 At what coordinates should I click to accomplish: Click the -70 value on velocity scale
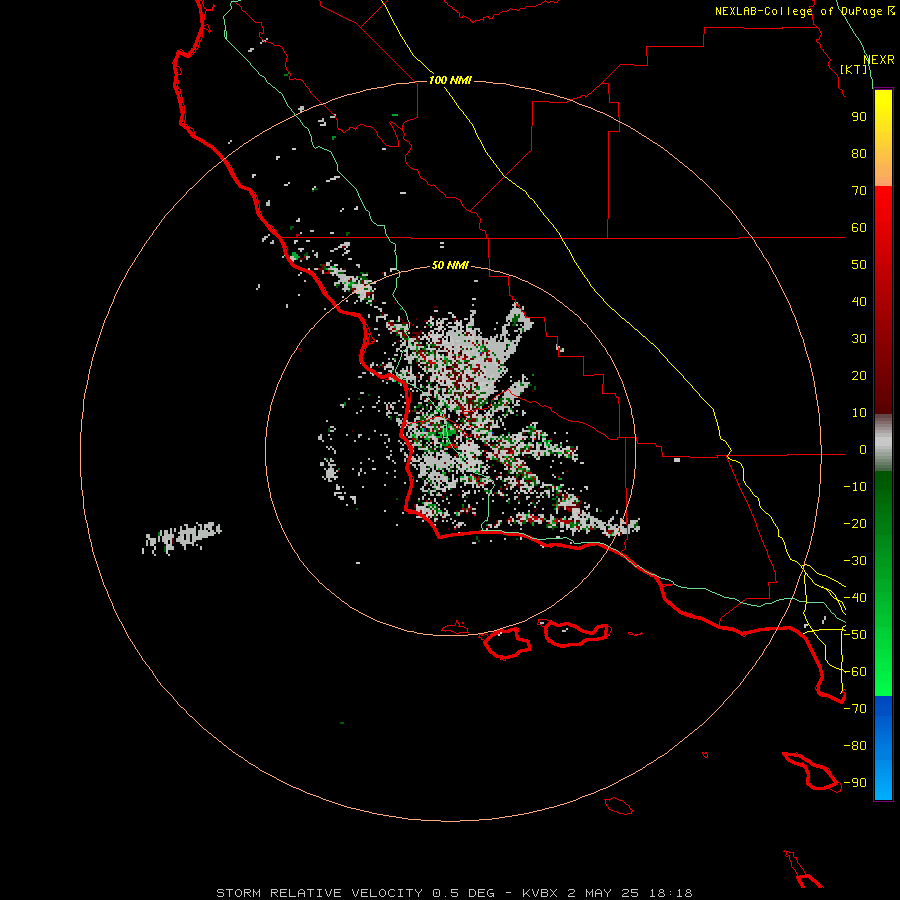click(x=855, y=709)
